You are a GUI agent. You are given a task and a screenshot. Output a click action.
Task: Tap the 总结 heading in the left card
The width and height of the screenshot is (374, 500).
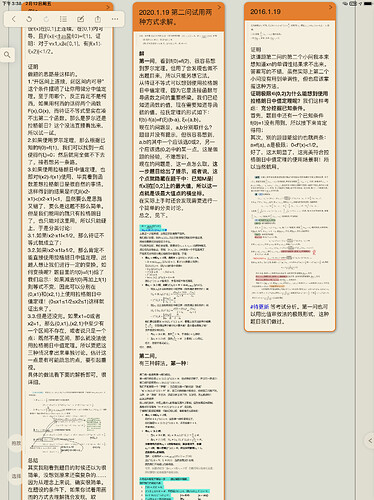33,460
